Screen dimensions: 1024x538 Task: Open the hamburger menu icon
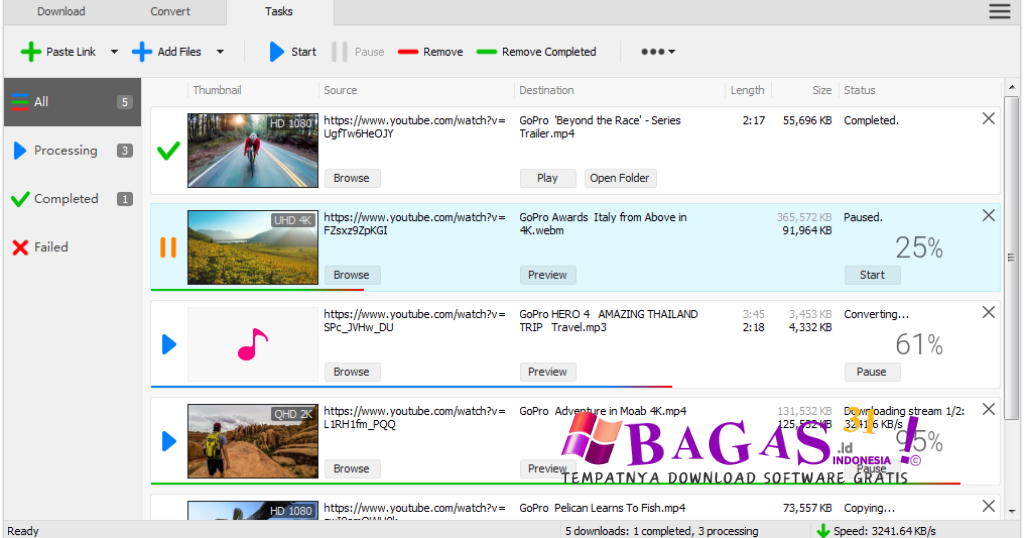(x=999, y=11)
